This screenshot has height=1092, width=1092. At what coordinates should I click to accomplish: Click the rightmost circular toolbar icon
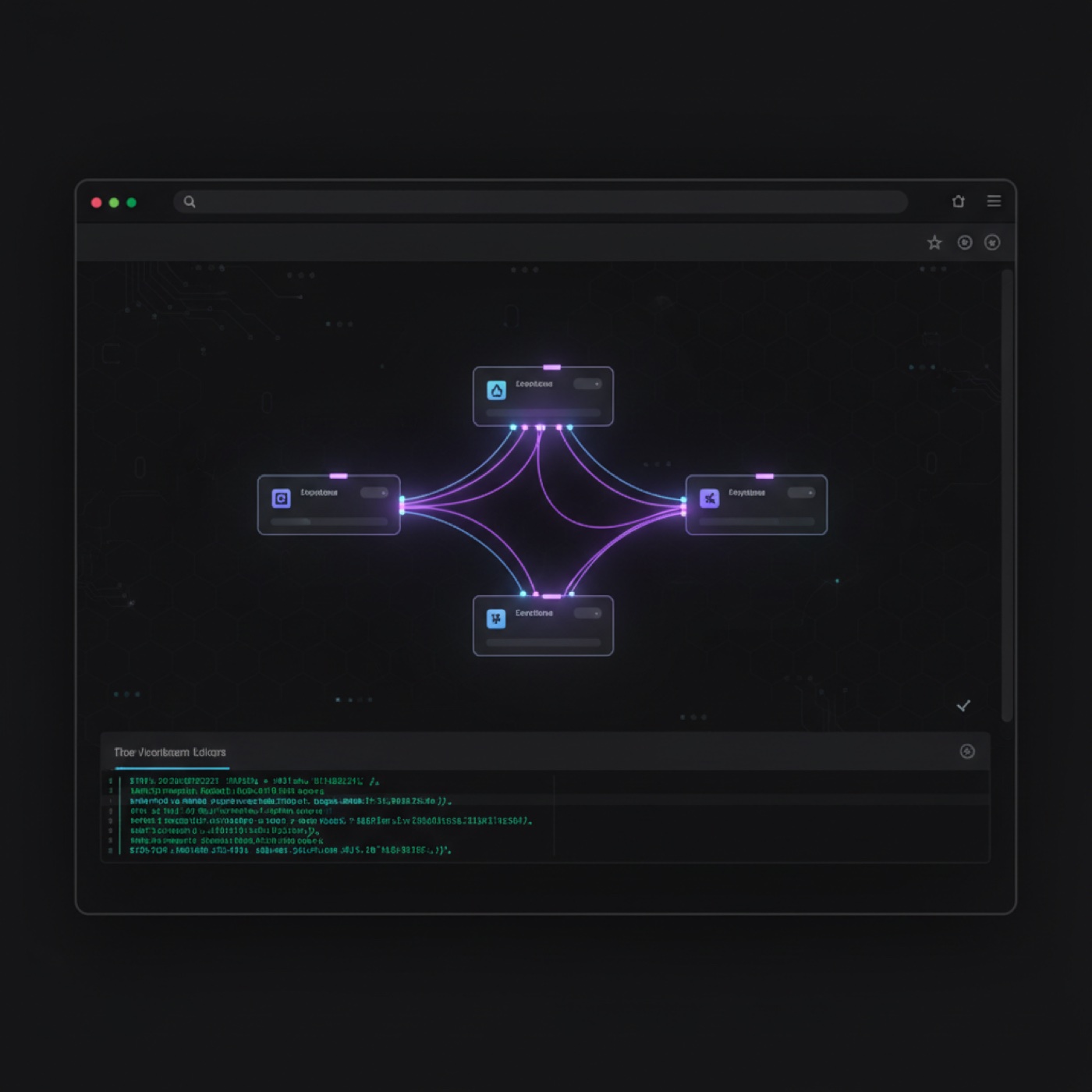992,243
